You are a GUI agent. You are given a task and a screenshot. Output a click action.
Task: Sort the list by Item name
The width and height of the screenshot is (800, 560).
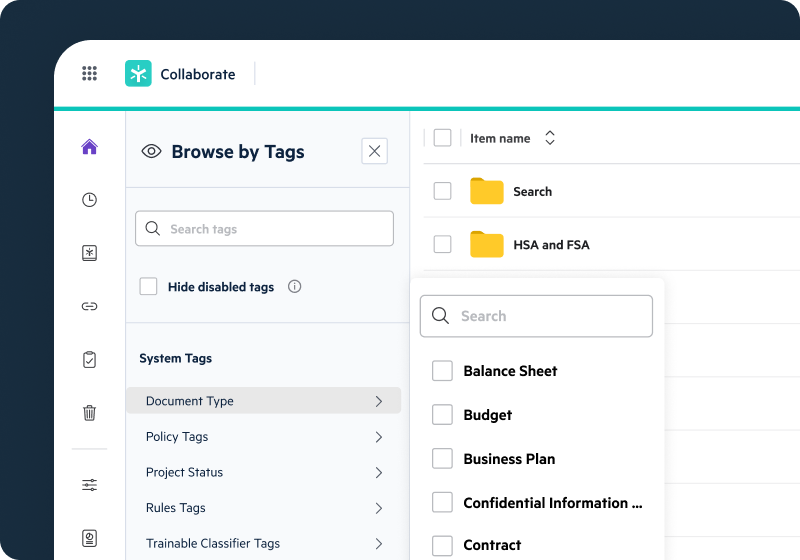(x=549, y=138)
